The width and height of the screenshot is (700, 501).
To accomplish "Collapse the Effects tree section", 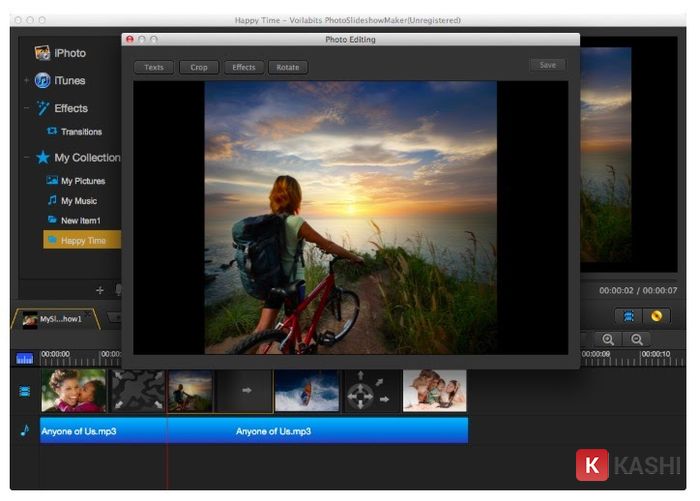I will point(26,108).
